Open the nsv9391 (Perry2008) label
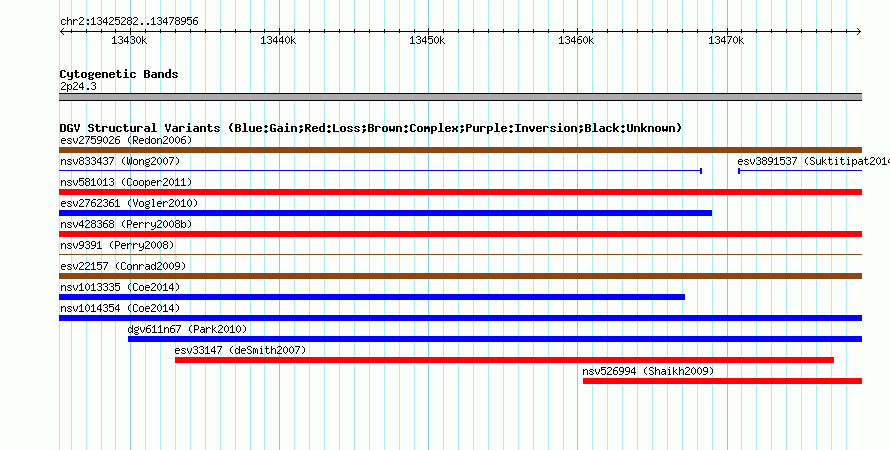The height and width of the screenshot is (450, 890). [x=117, y=245]
